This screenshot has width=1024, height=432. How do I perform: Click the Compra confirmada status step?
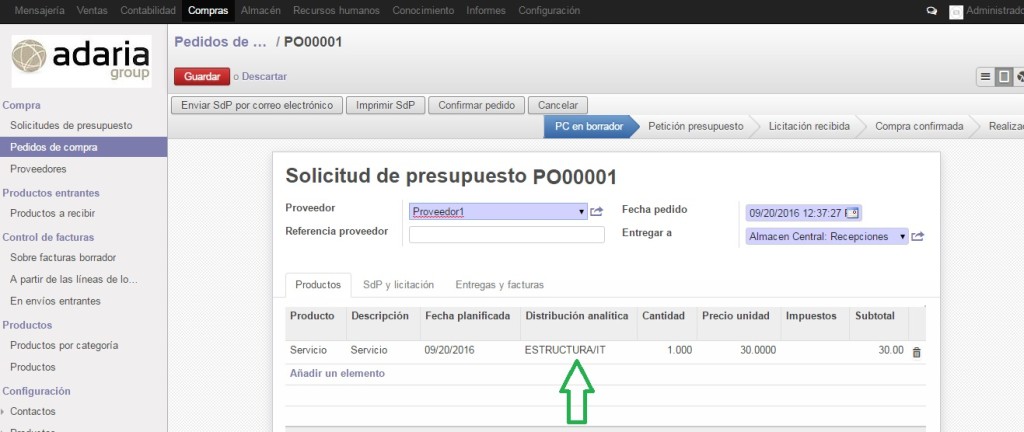[x=919, y=127]
